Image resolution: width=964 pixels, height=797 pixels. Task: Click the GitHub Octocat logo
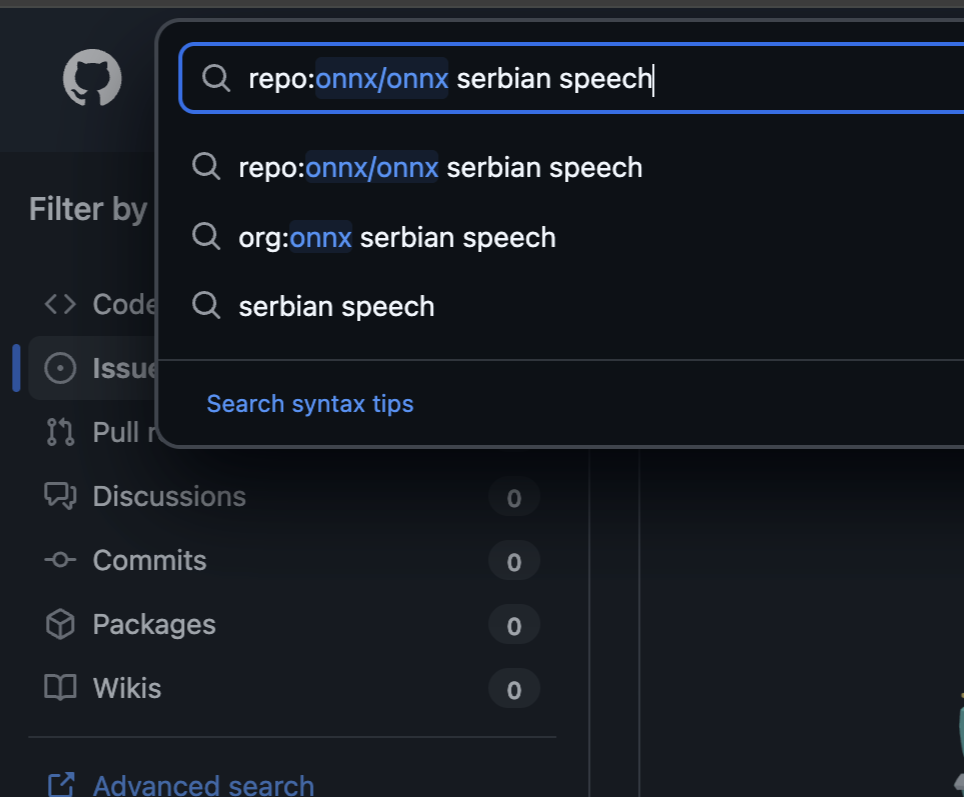coord(92,79)
